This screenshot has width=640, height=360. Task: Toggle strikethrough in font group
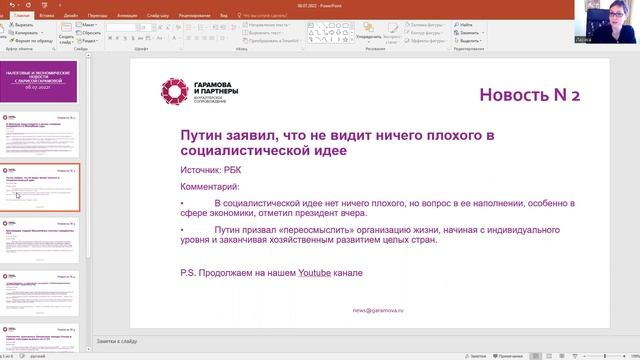[x=140, y=38]
